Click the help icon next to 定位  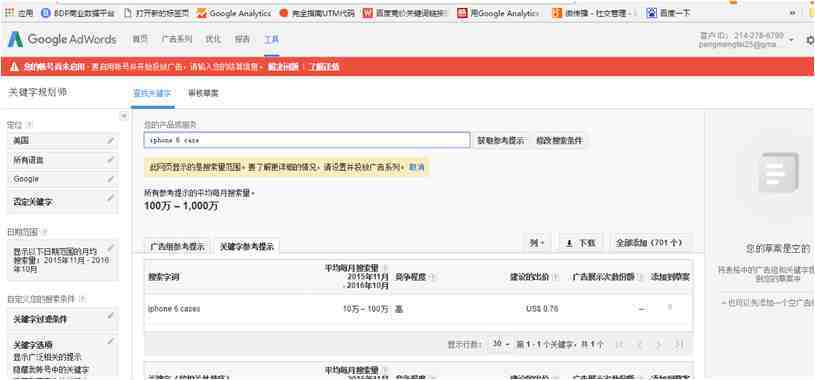30,125
